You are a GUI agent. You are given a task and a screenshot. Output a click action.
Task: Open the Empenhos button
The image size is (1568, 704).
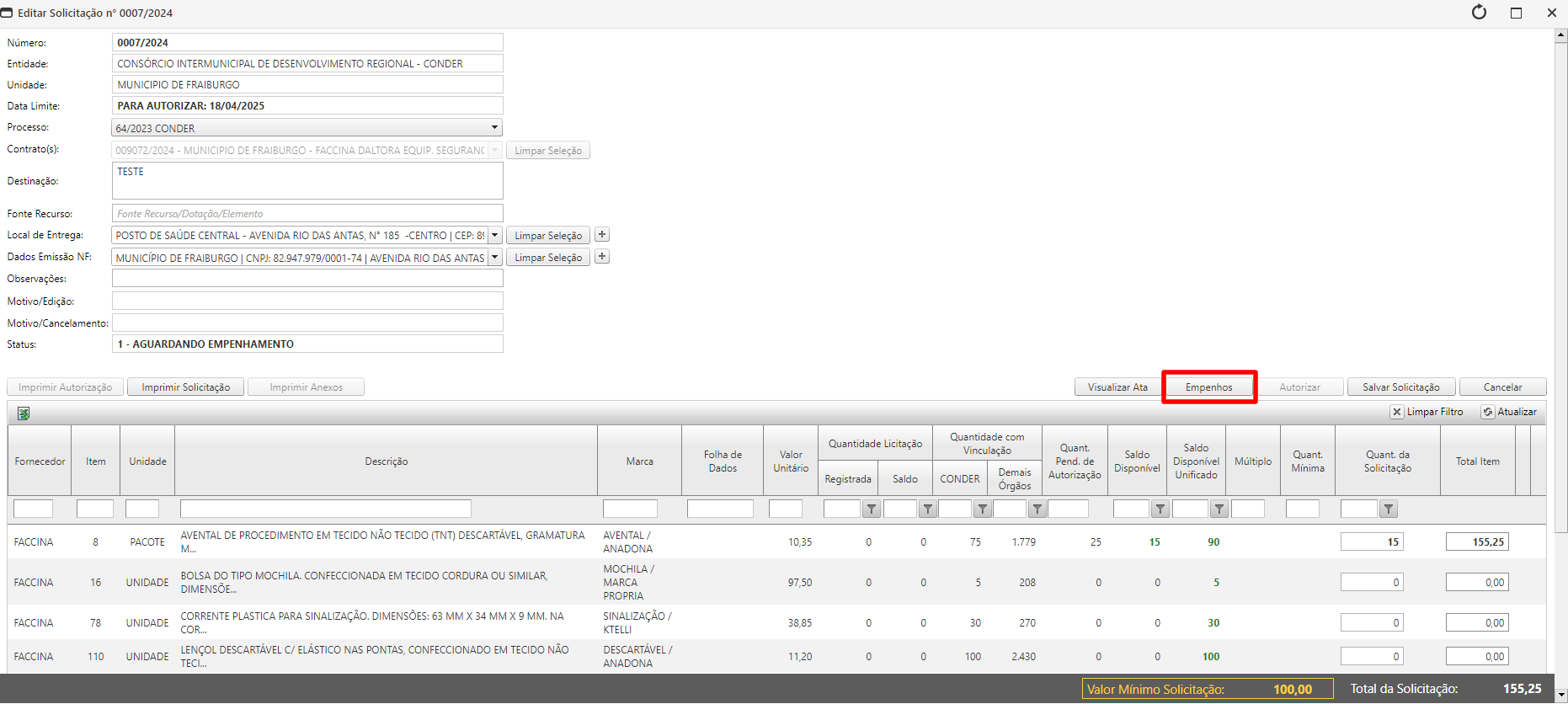click(x=1208, y=387)
